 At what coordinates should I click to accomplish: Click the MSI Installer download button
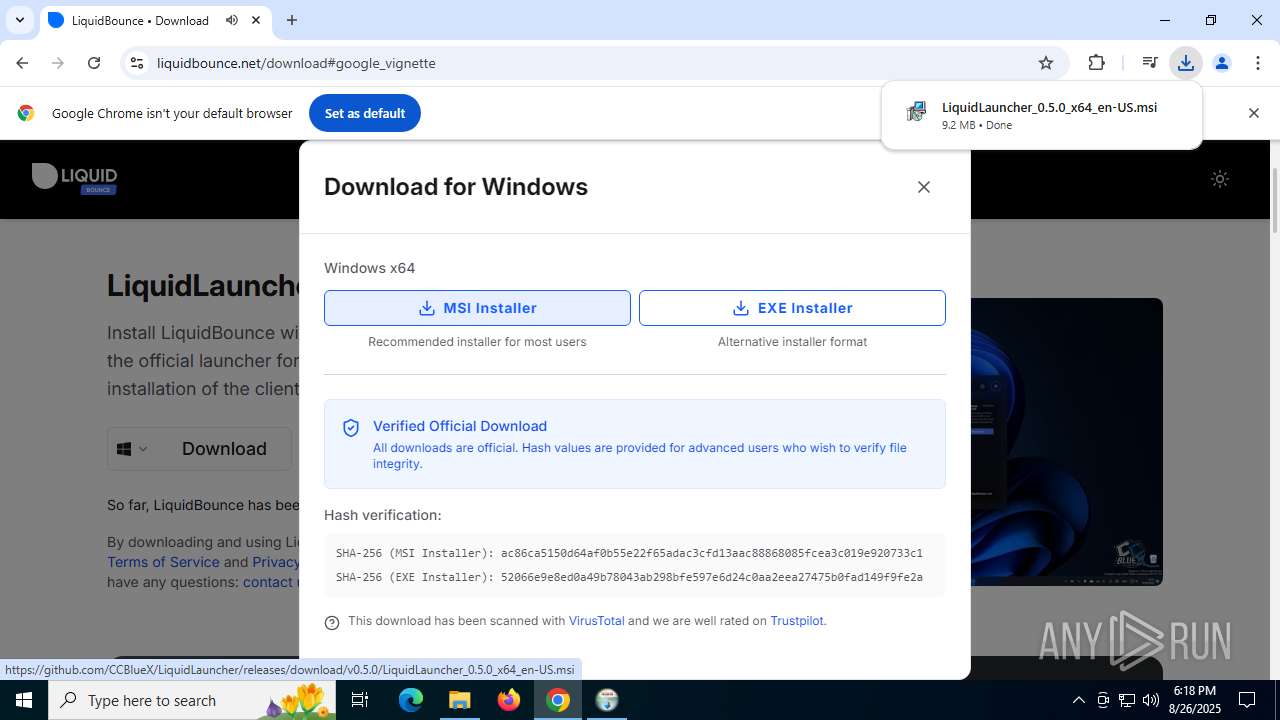(477, 308)
